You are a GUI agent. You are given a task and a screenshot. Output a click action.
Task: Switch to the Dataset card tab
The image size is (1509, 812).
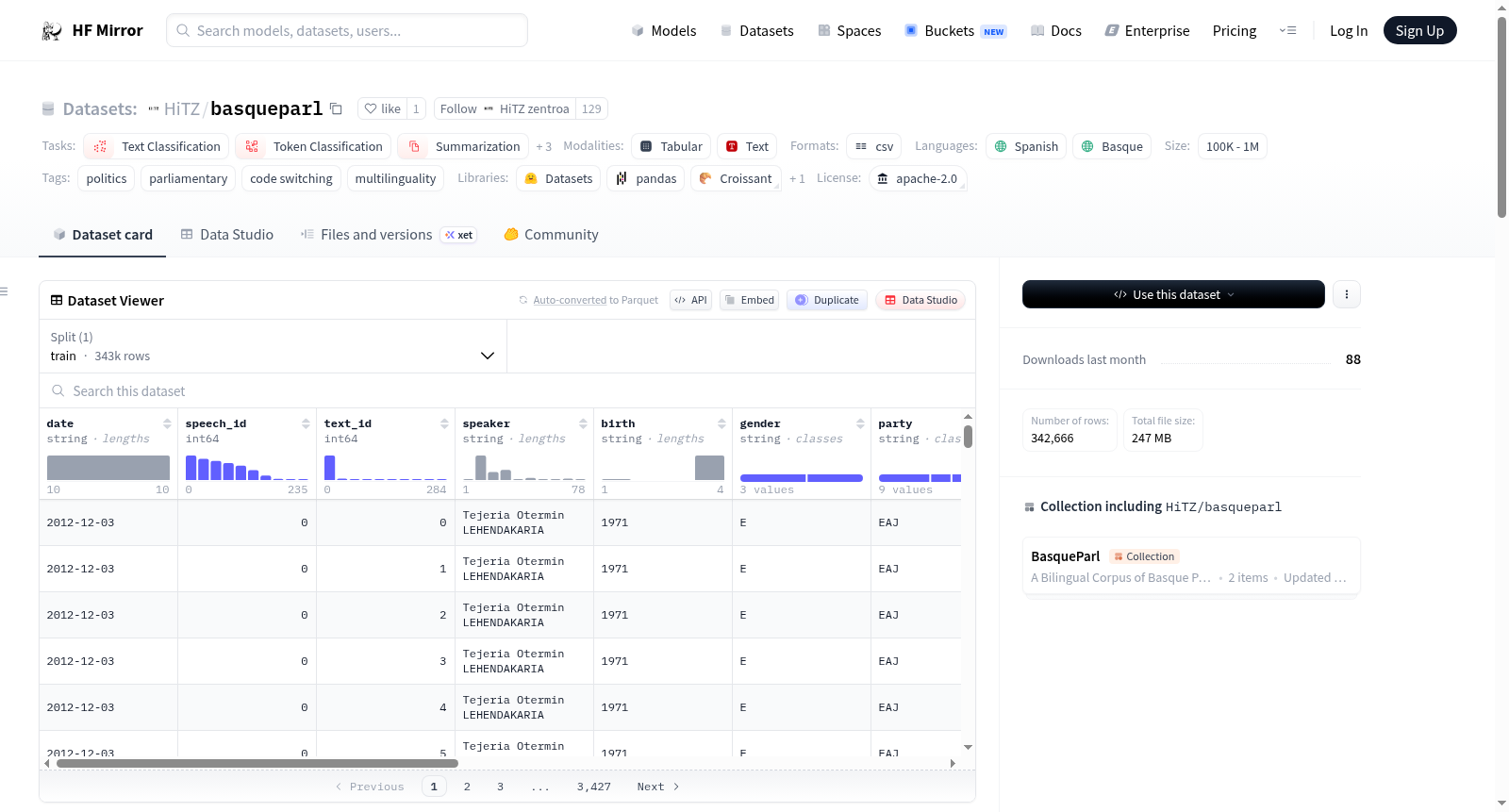(x=103, y=235)
